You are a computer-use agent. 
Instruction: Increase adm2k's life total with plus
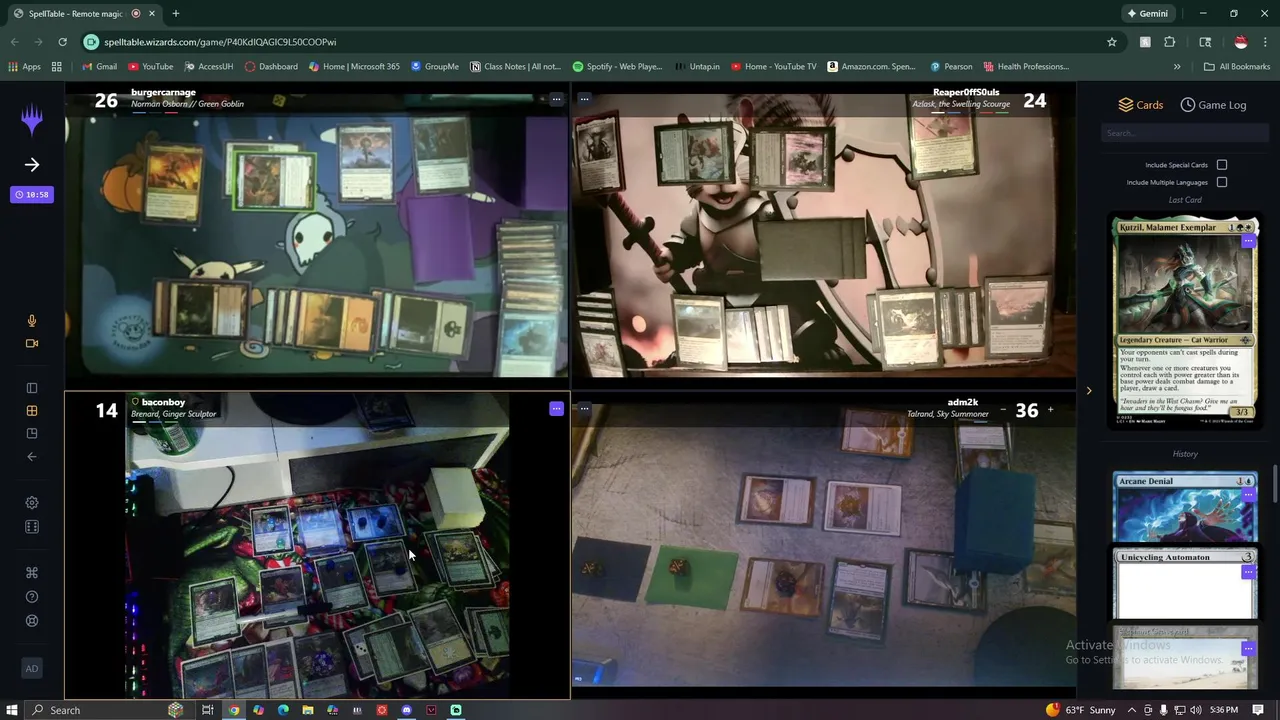click(x=1050, y=410)
